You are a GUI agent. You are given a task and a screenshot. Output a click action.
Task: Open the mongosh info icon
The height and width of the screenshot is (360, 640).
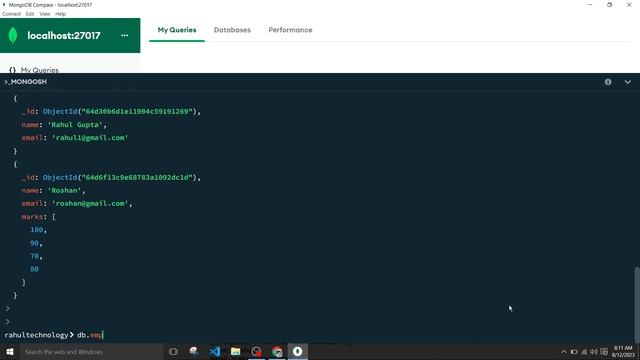[608, 82]
